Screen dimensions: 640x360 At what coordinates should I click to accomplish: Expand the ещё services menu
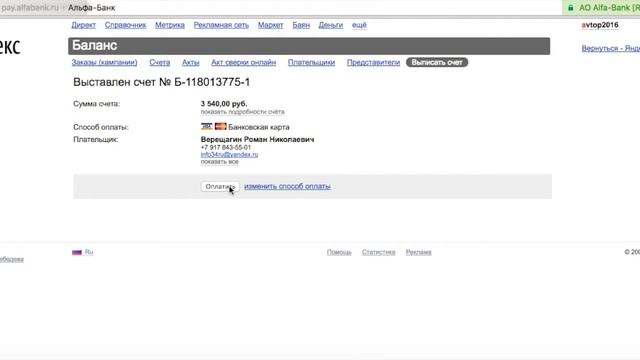pos(359,25)
